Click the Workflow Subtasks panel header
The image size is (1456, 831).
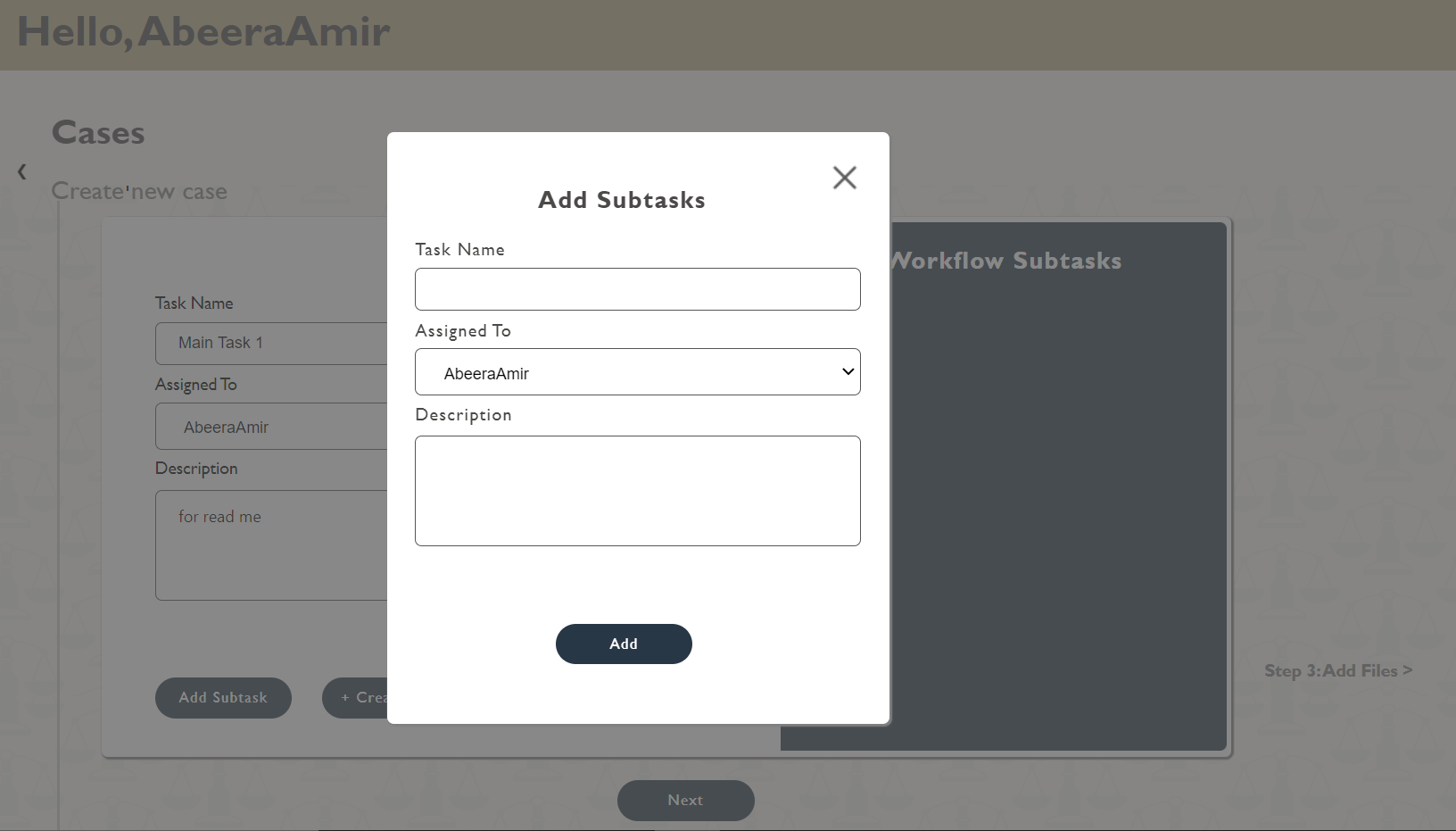click(1006, 261)
